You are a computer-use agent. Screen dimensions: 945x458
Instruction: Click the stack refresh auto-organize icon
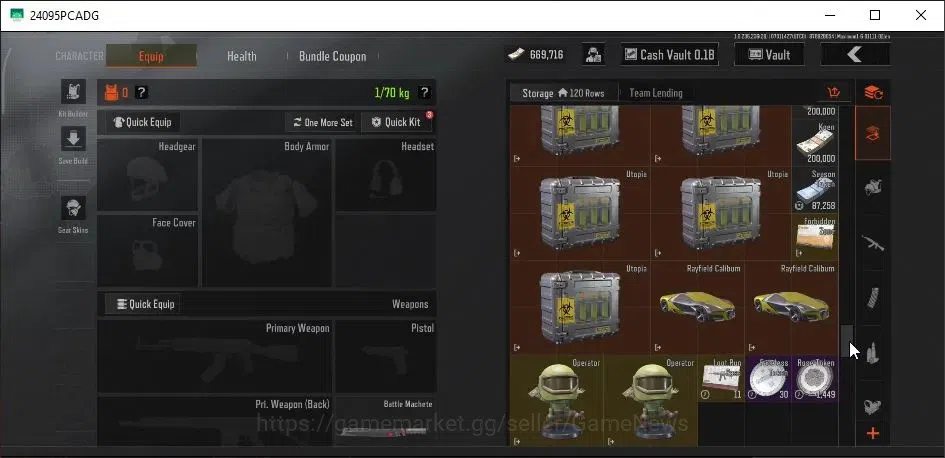pyautogui.click(x=873, y=92)
